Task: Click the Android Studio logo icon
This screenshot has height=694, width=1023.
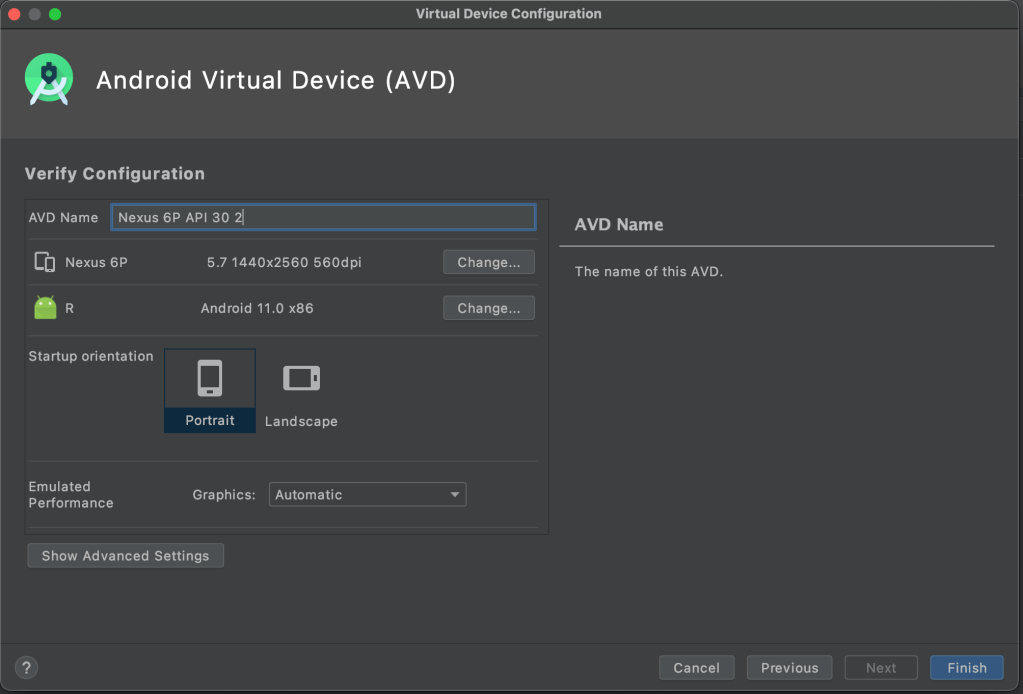Action: [x=49, y=81]
